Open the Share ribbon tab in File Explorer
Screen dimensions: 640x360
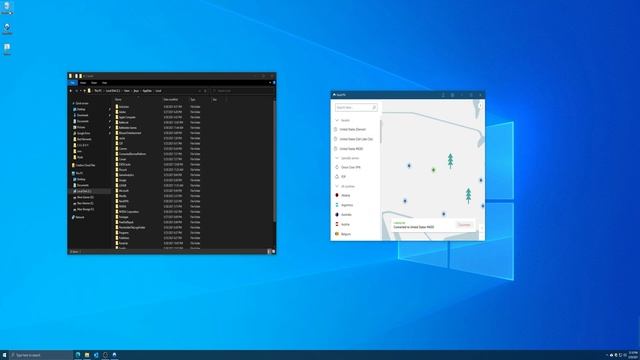[x=94, y=82]
